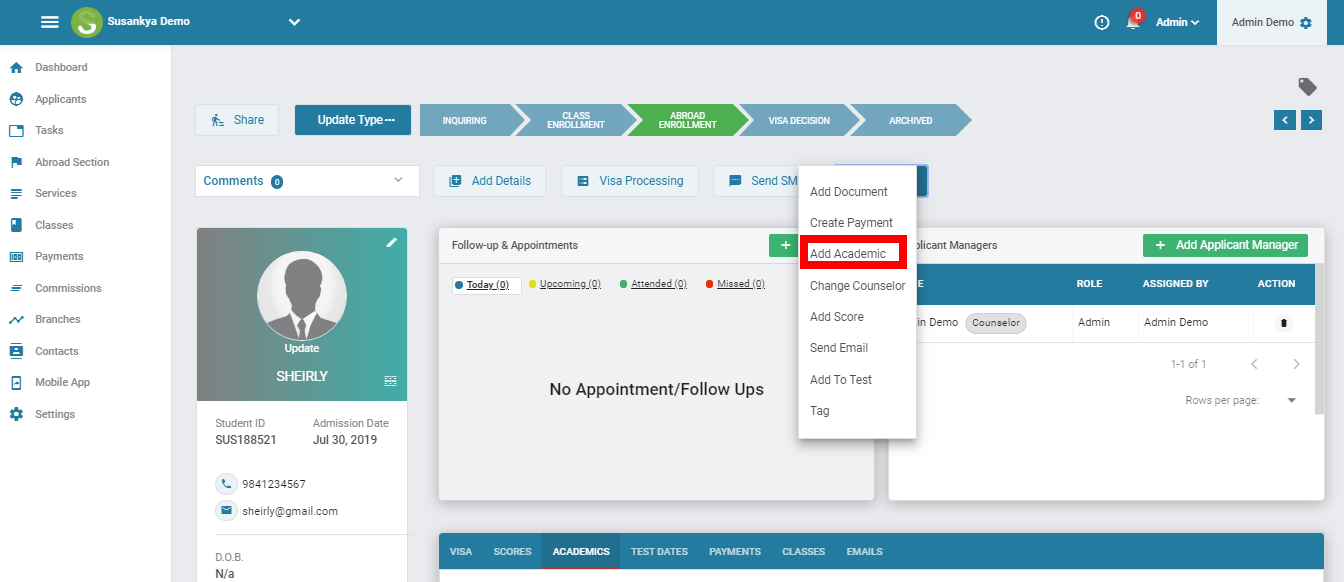The image size is (1344, 582).
Task: Click the Update profile photo thumbnail
Action: tap(301, 298)
